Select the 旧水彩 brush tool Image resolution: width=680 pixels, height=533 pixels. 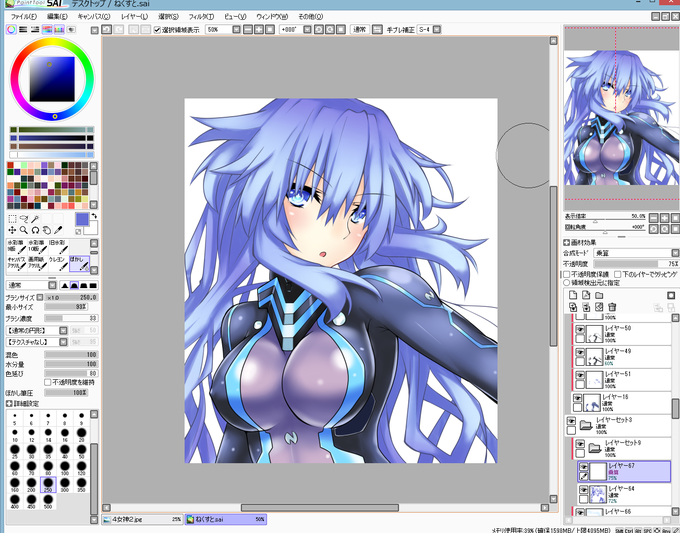point(59,247)
